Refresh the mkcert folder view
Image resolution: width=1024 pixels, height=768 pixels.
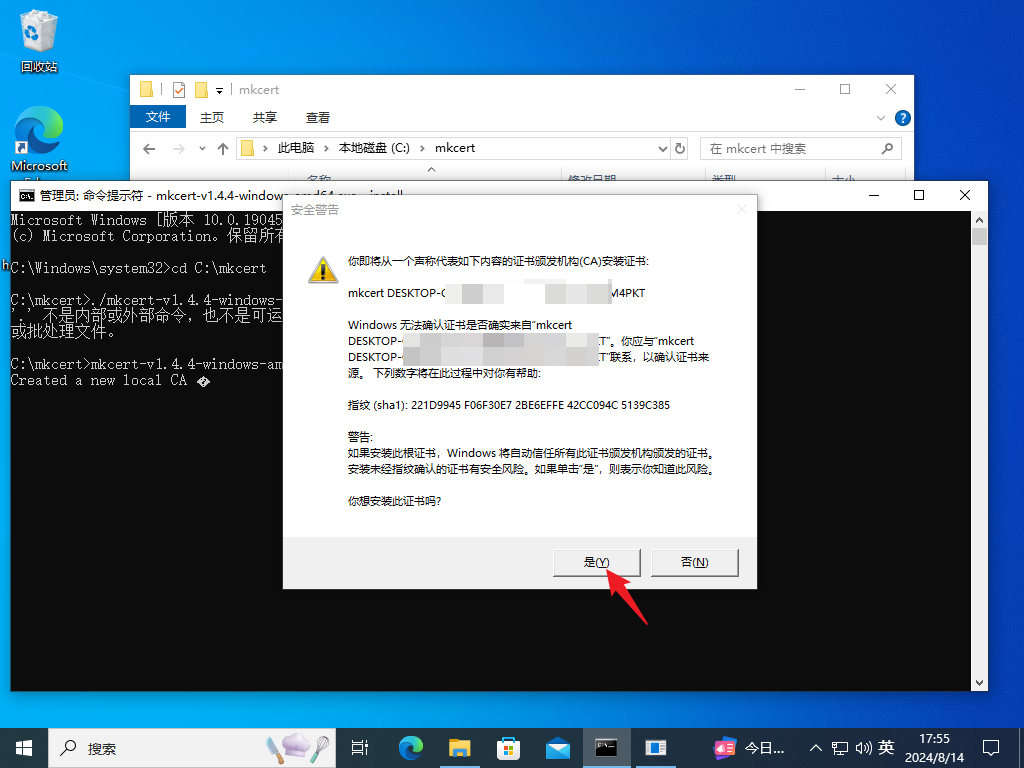[x=680, y=148]
